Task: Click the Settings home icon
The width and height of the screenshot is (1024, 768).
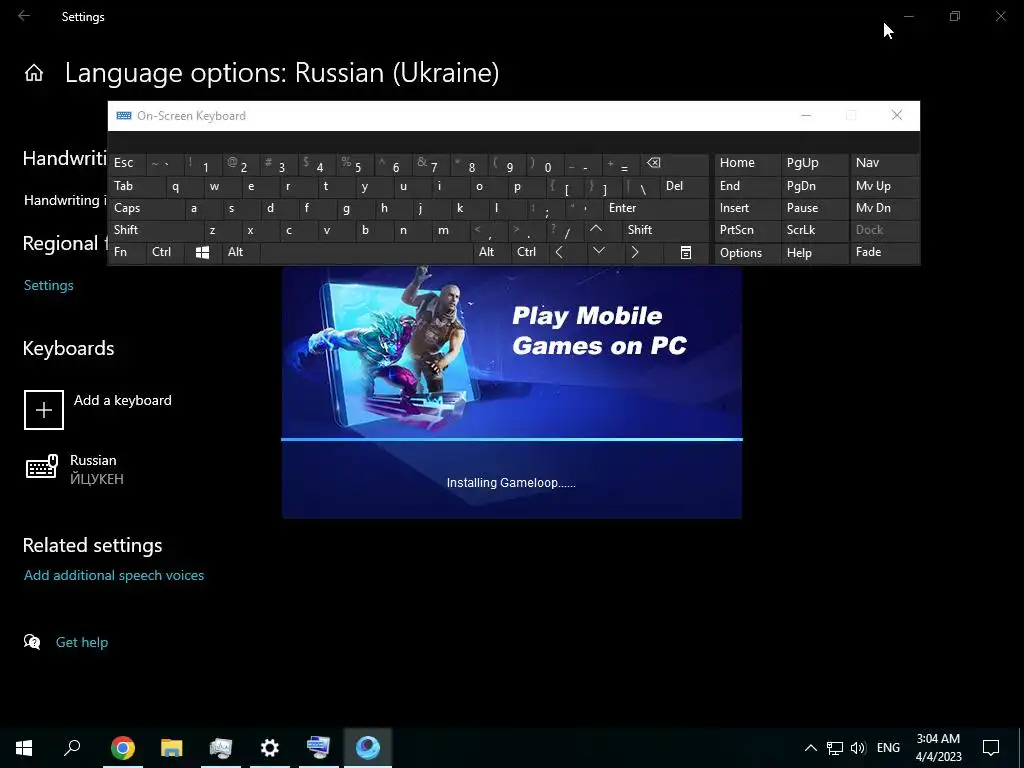Action: (34, 73)
